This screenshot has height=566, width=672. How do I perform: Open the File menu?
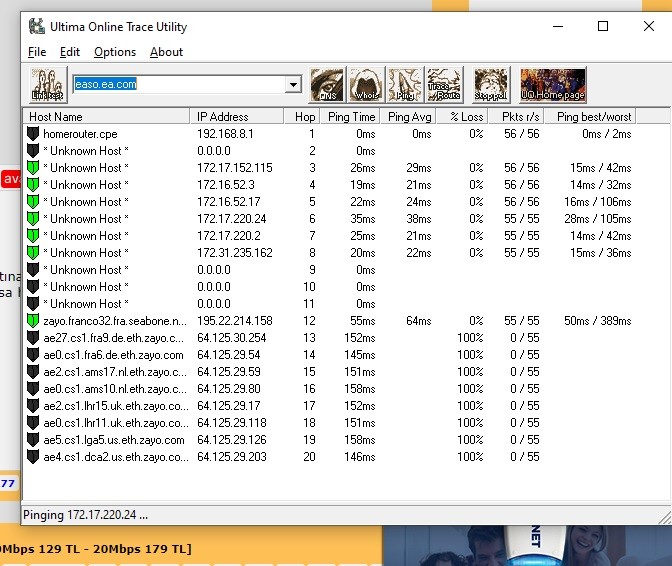tap(37, 52)
